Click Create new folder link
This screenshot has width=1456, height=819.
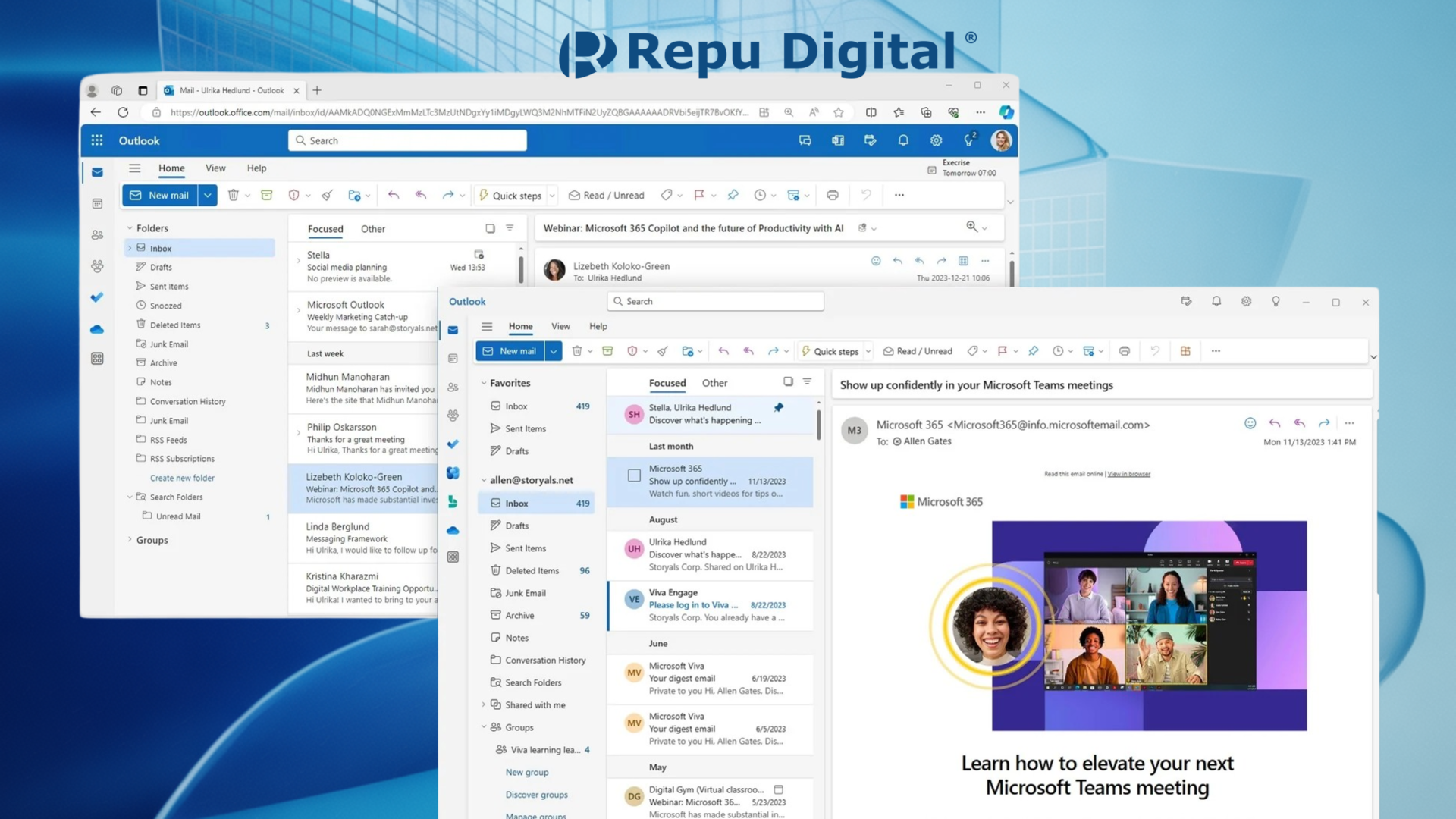click(182, 478)
